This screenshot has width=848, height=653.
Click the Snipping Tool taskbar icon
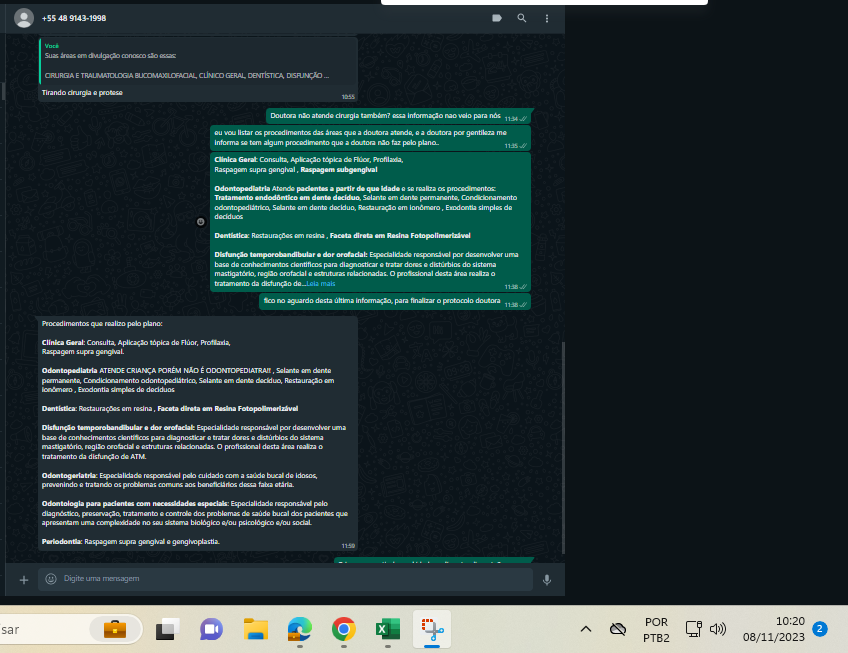pyautogui.click(x=432, y=629)
